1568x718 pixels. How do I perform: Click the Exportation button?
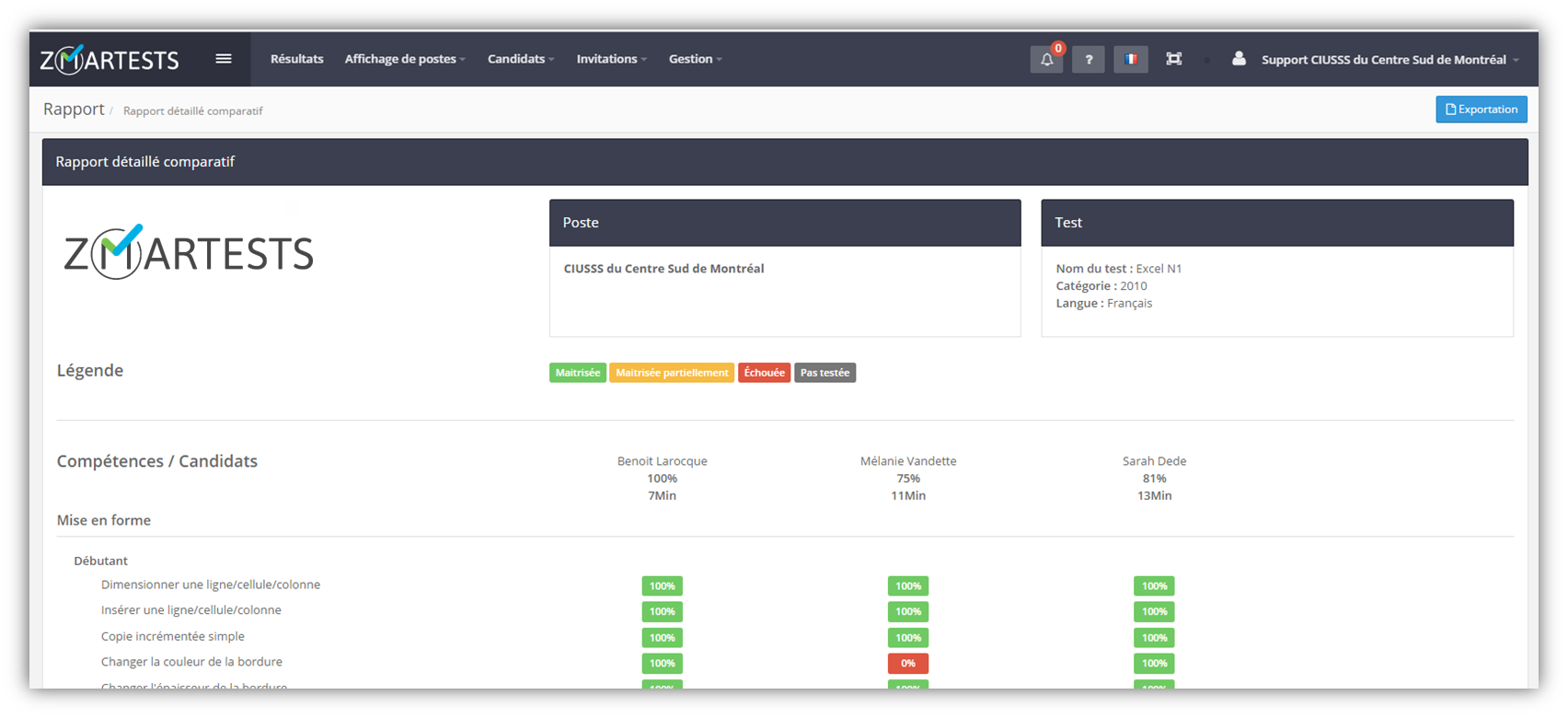click(x=1481, y=110)
